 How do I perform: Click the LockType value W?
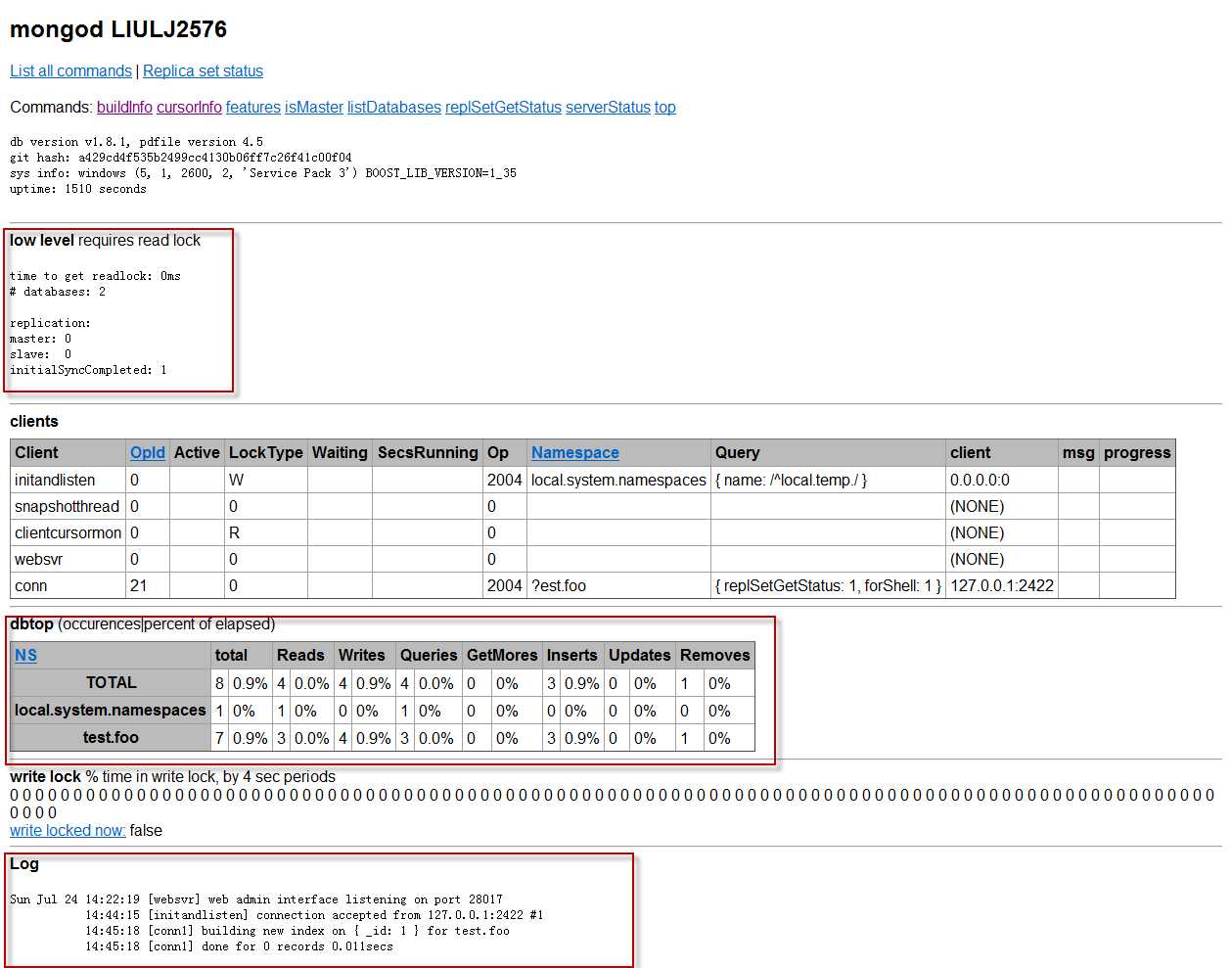pos(266,480)
